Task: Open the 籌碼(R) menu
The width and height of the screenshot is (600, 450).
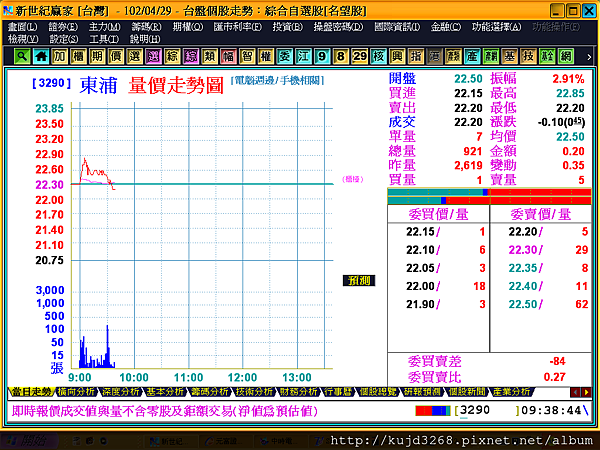Action: coord(146,27)
